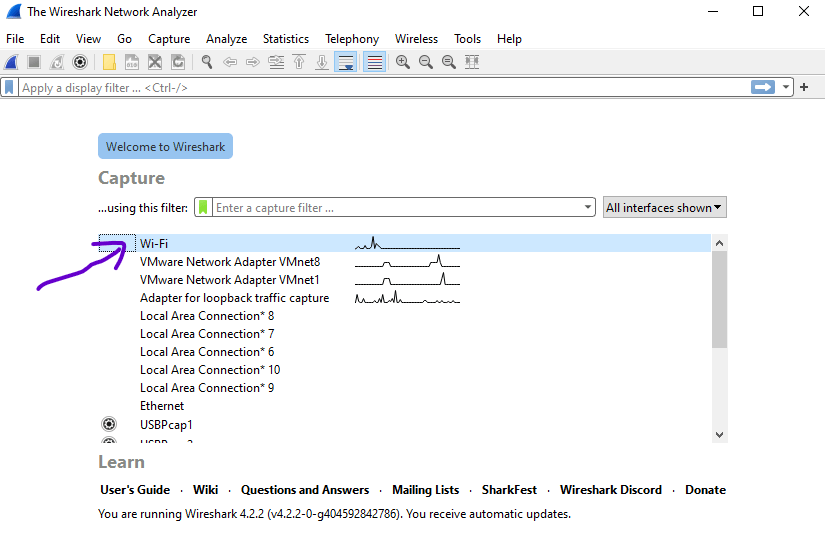
Task: Zoom out main window text
Action: tap(426, 62)
